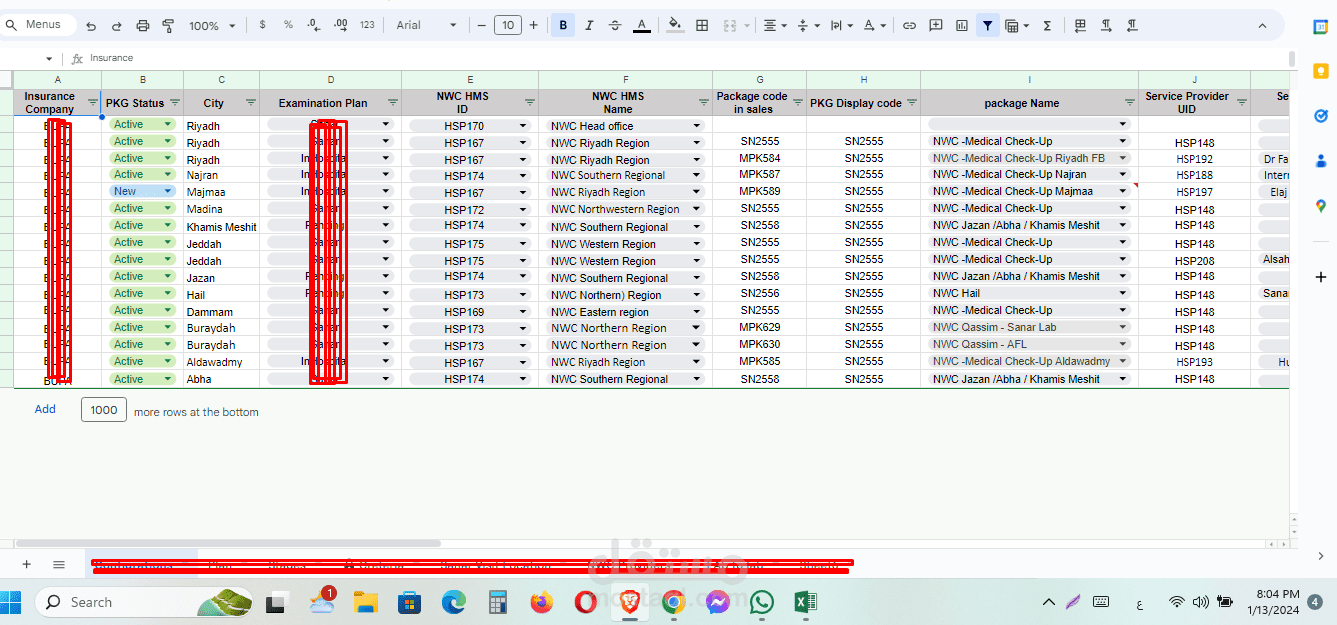
Task: Open Excel from the taskbar
Action: click(804, 602)
